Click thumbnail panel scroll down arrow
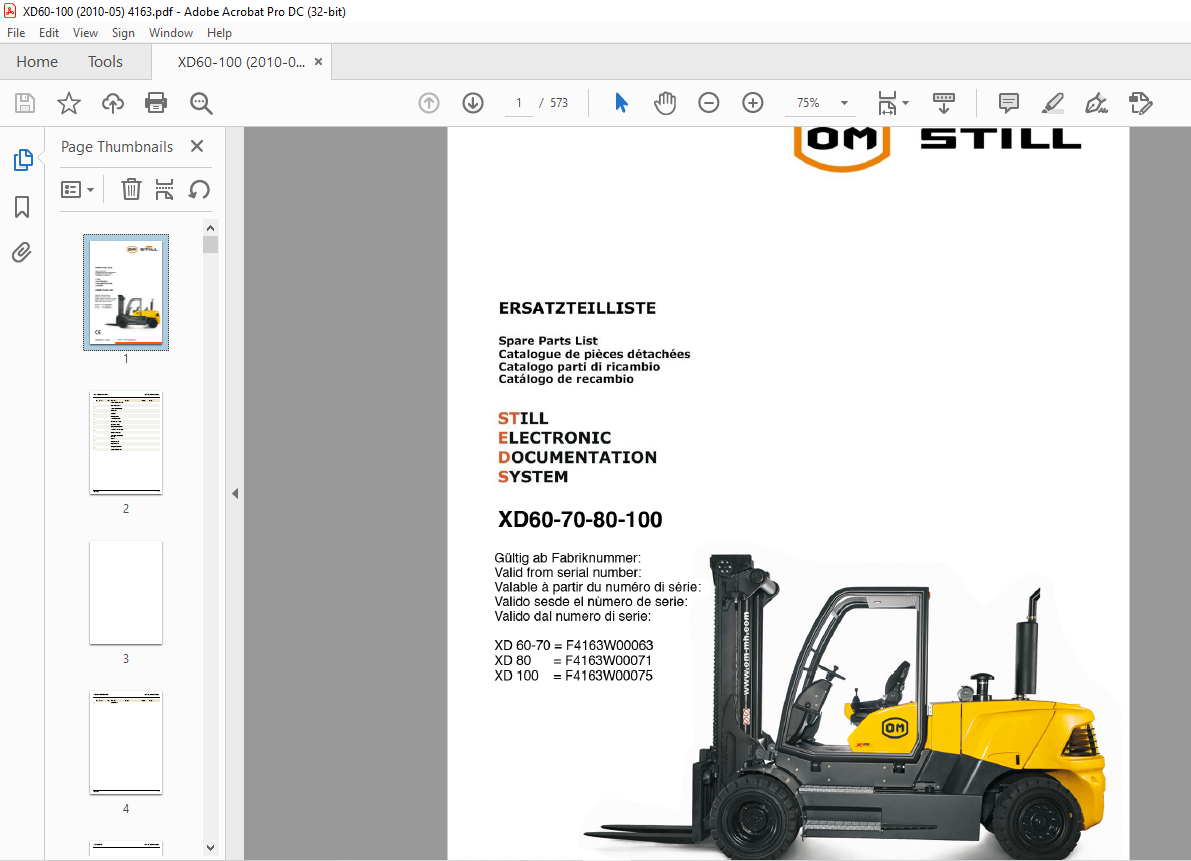The image size is (1191, 861). [x=210, y=847]
